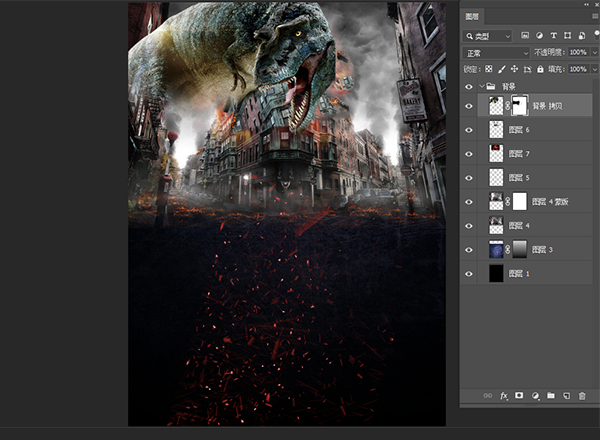Collapse the 背景 group with its arrow

(x=481, y=87)
